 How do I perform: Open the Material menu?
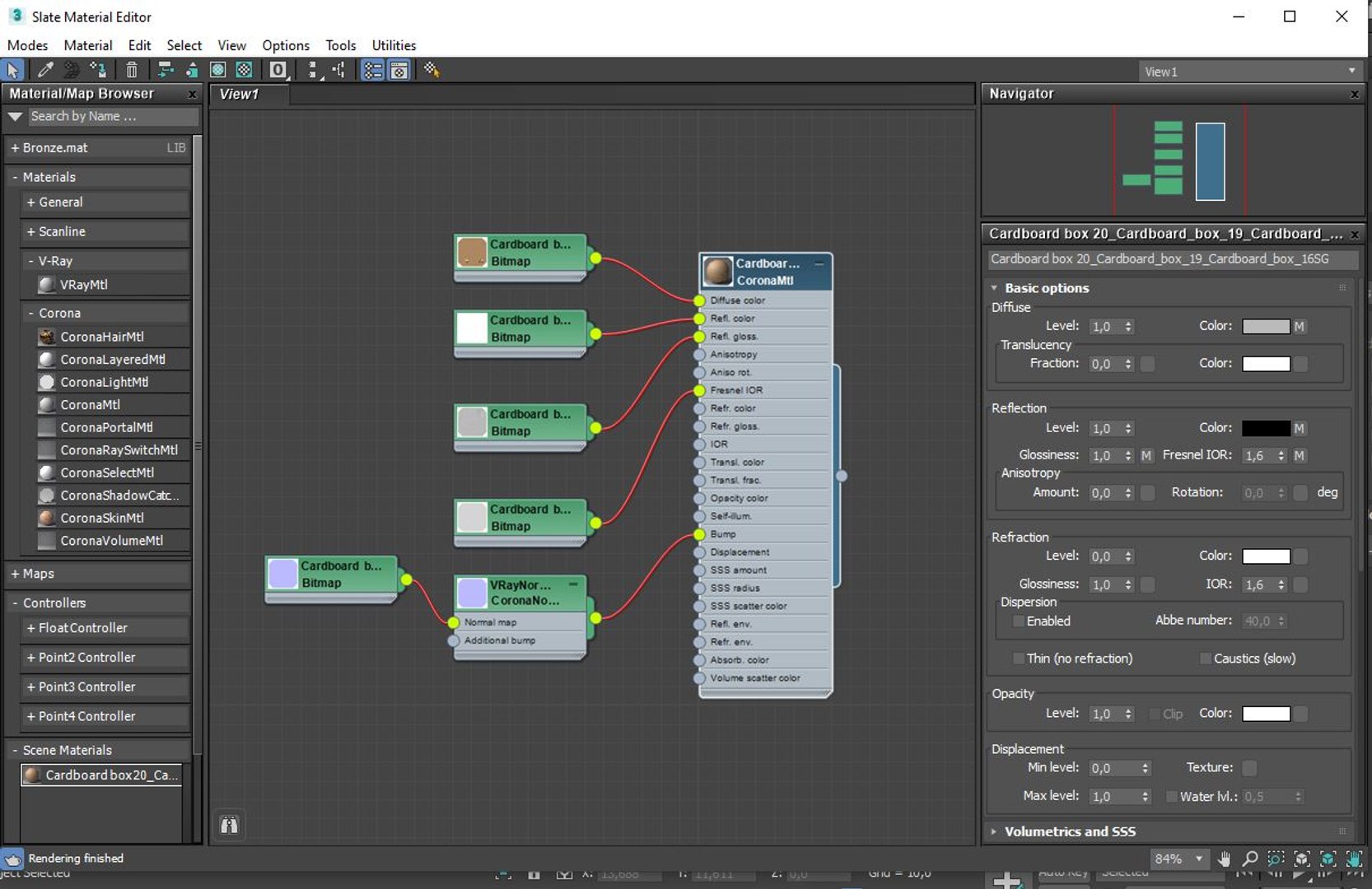click(x=87, y=45)
